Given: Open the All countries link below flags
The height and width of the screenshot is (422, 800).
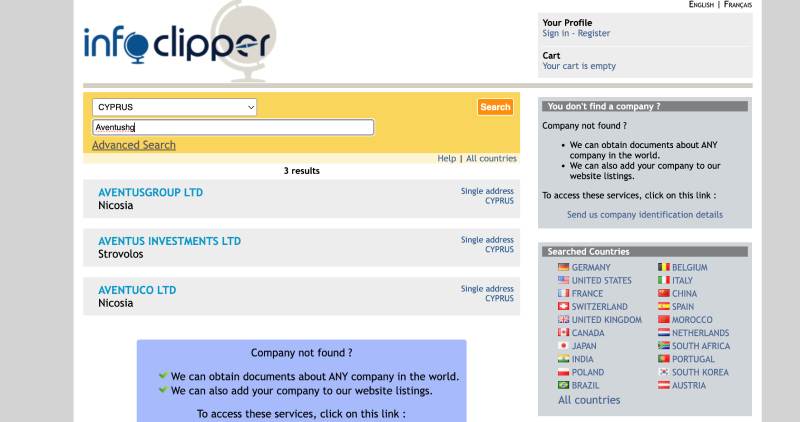Looking at the screenshot, I should 589,400.
